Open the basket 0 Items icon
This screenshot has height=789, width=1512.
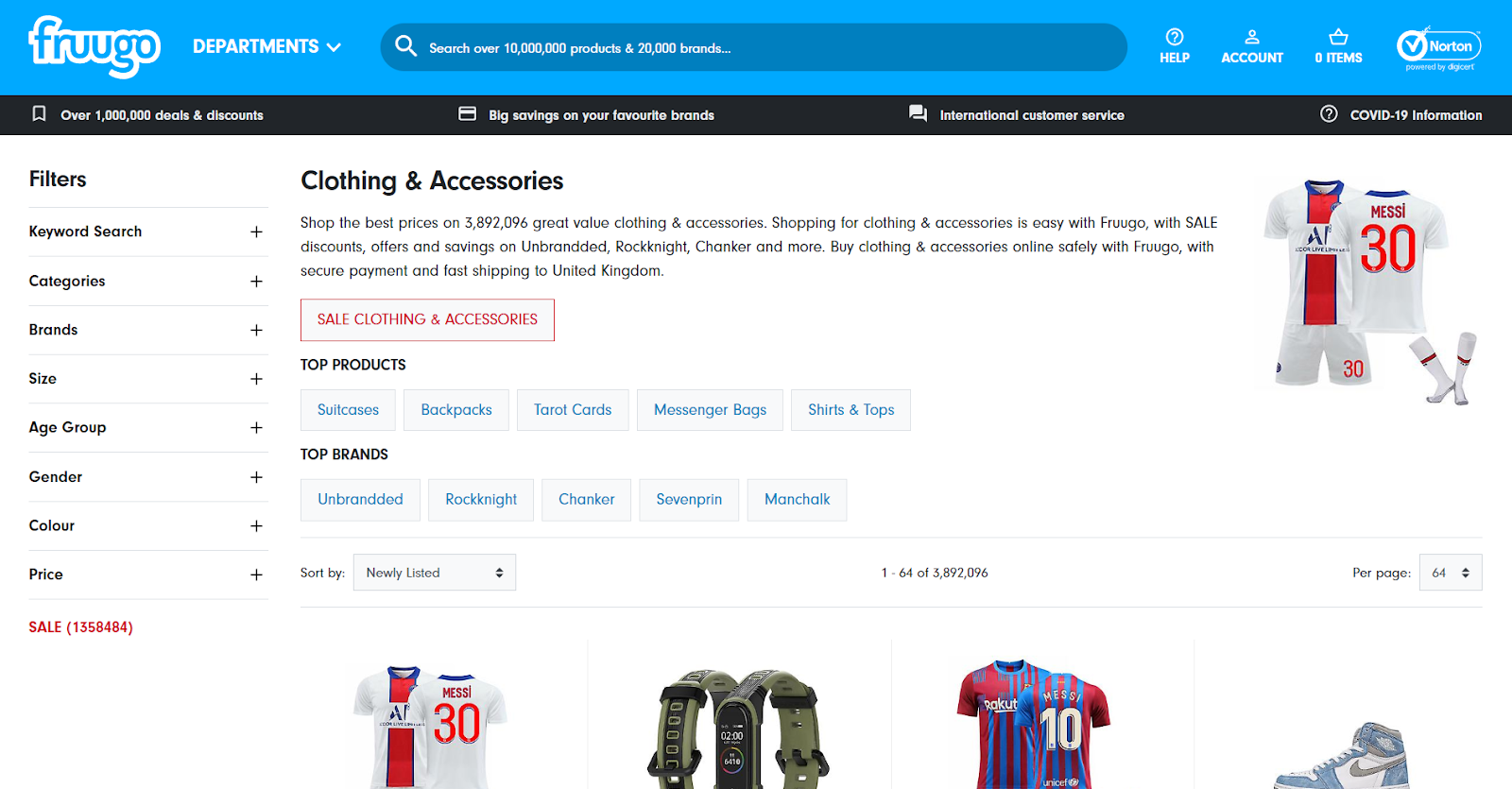point(1338,46)
